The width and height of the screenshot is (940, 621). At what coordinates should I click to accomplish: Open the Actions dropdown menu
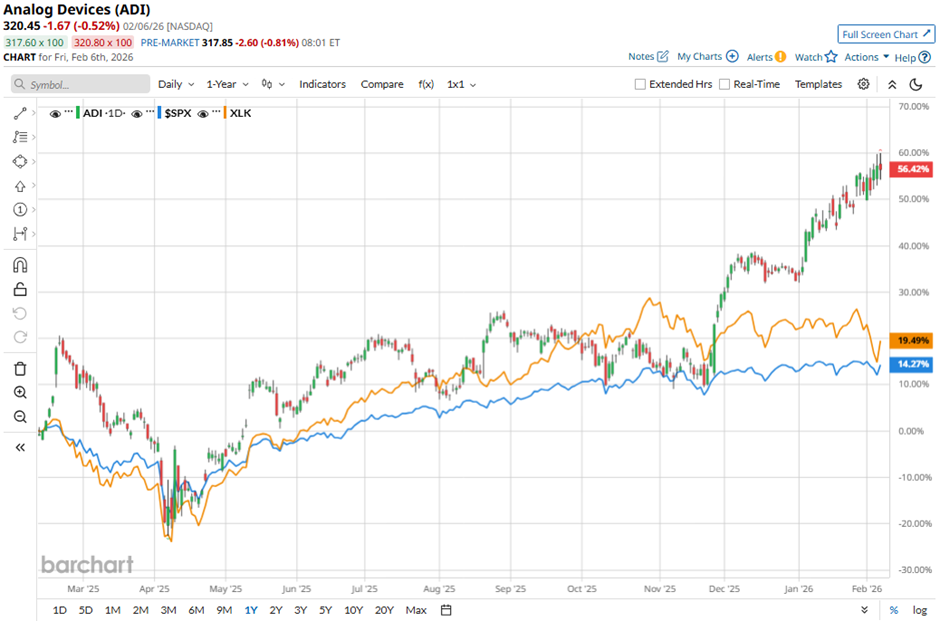point(866,57)
